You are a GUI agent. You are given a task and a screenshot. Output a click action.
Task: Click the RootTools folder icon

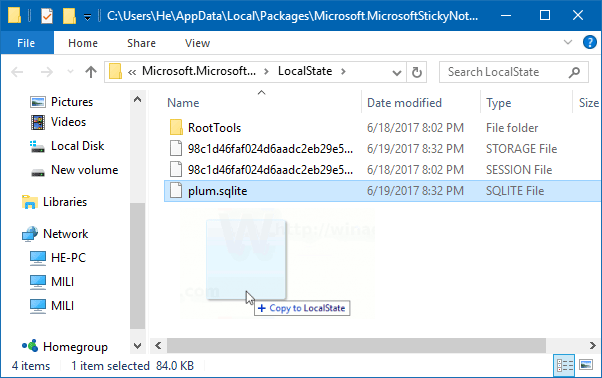tap(176, 127)
